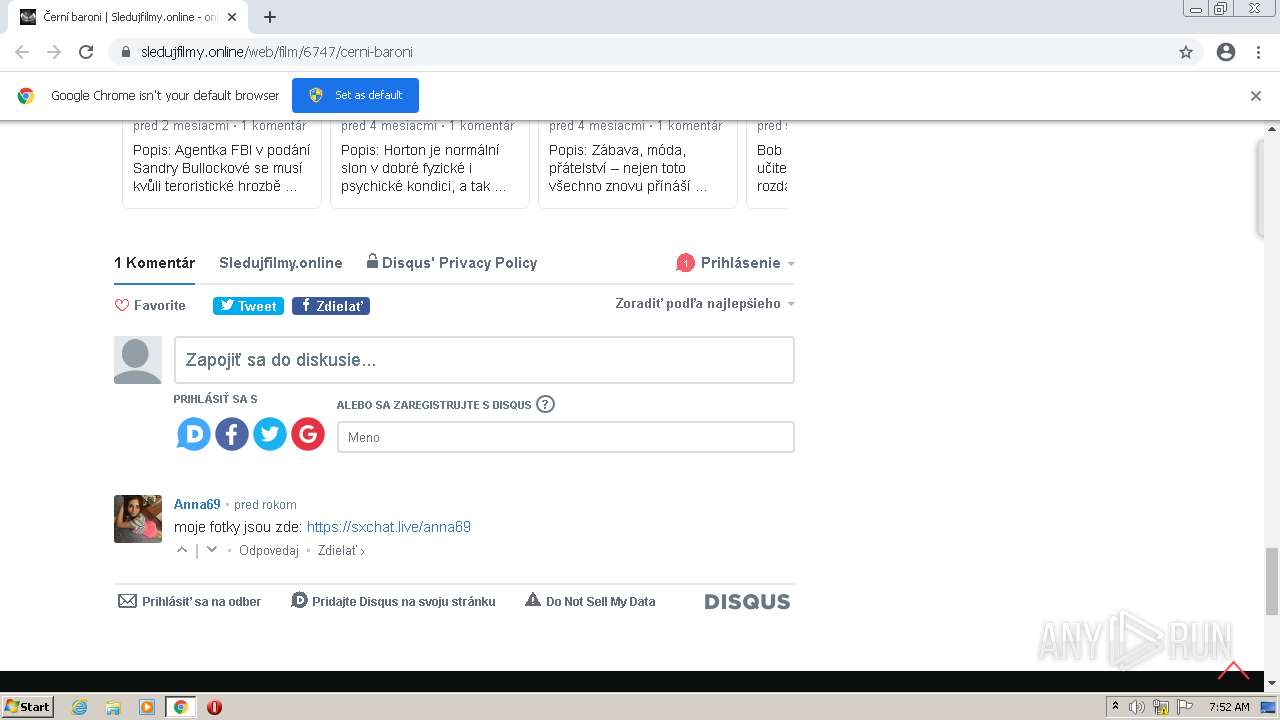The width and height of the screenshot is (1280, 720).
Task: Open the Anna69 username profile link
Action: click(x=197, y=504)
